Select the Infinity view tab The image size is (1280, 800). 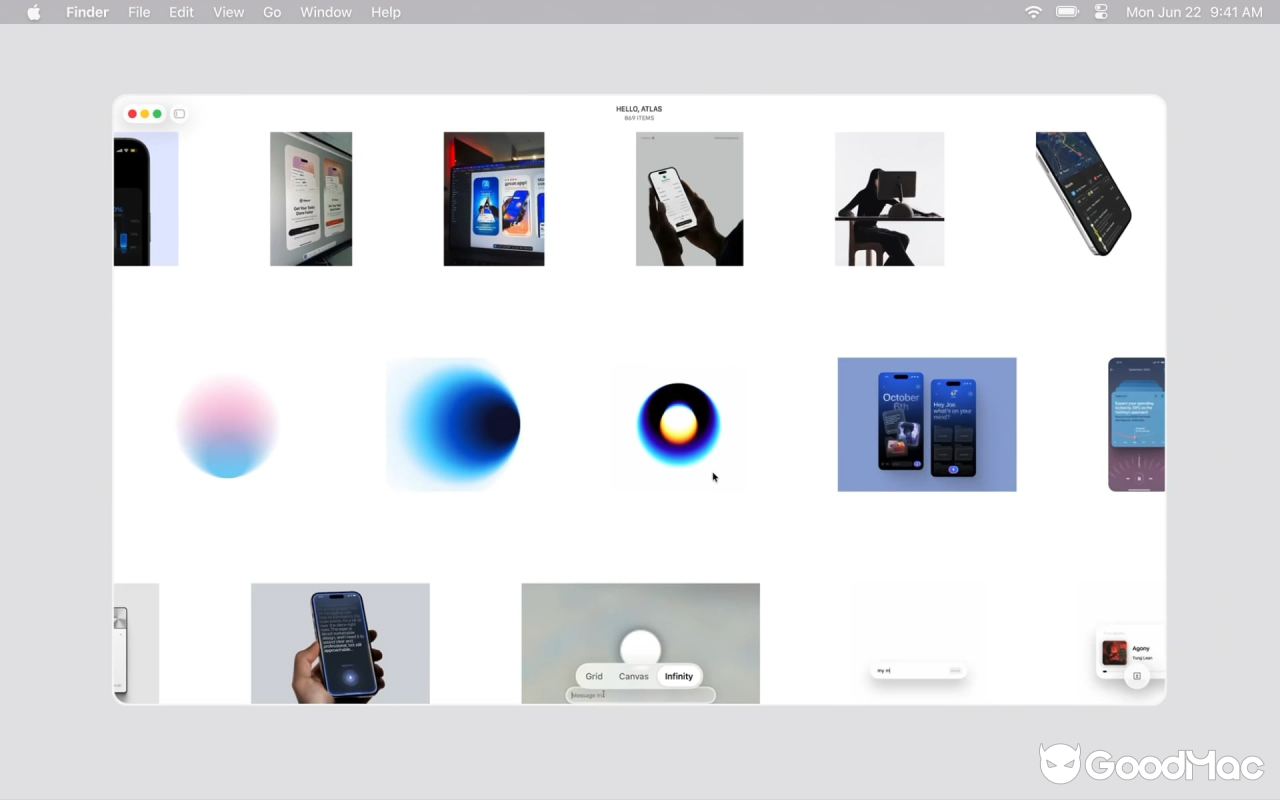click(x=679, y=676)
